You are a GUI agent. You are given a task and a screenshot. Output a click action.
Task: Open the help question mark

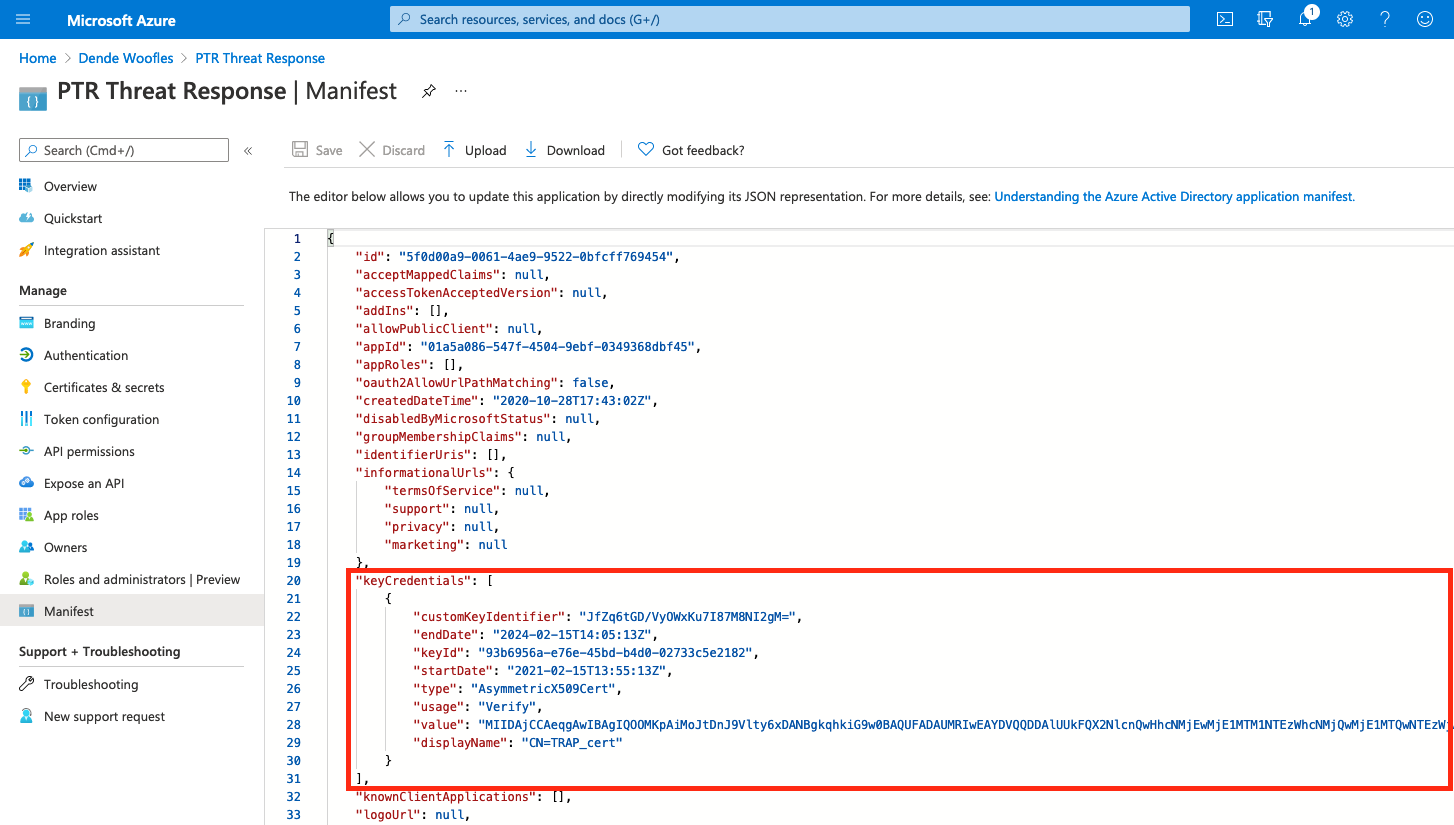1385,19
